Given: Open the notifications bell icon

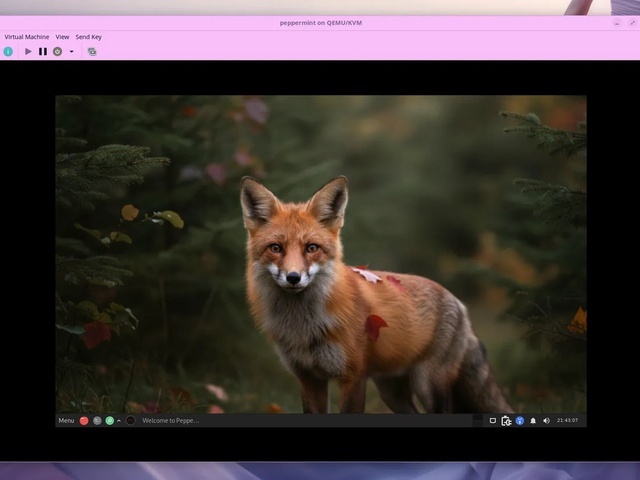Looking at the screenshot, I should (x=533, y=420).
